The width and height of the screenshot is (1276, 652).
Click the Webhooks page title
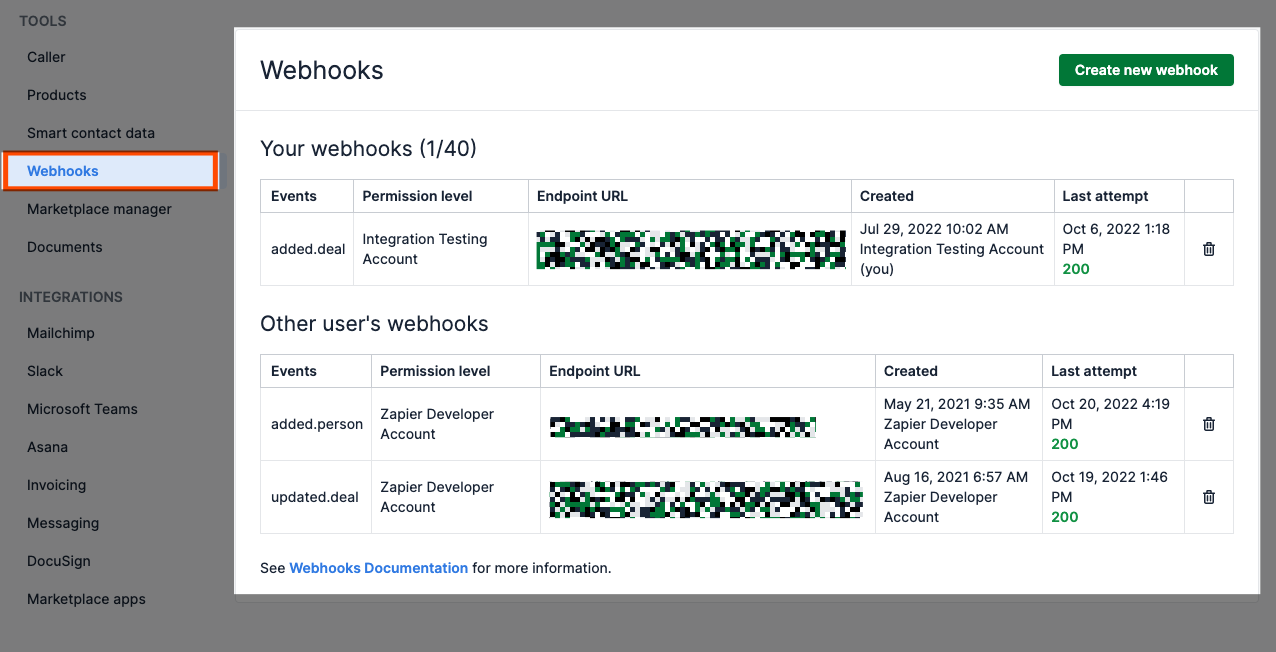coord(322,70)
